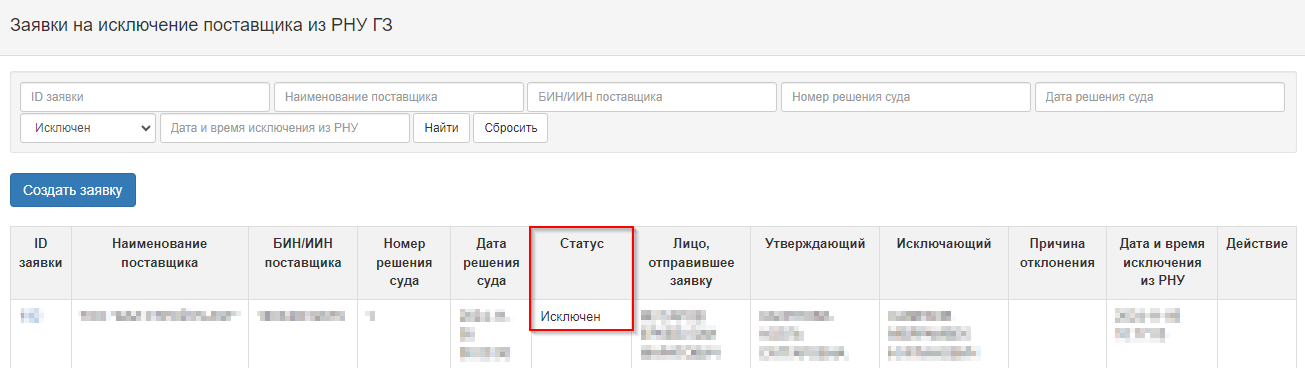Click Лицо, отправившее заявку column header
This screenshot has width=1305, height=368.
[x=690, y=262]
